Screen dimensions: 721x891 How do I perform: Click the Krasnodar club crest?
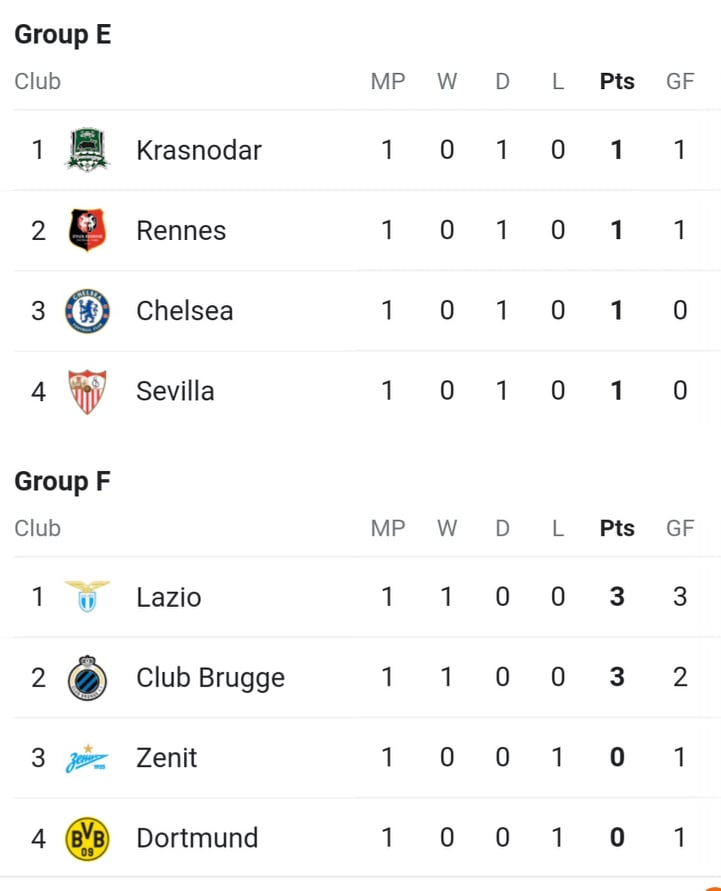[x=87, y=149]
